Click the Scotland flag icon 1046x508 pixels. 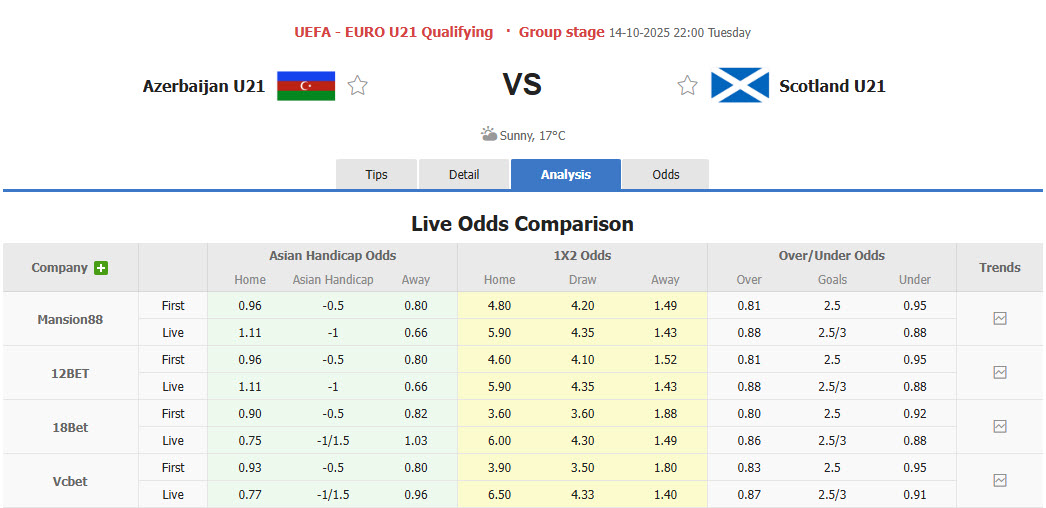(740, 86)
